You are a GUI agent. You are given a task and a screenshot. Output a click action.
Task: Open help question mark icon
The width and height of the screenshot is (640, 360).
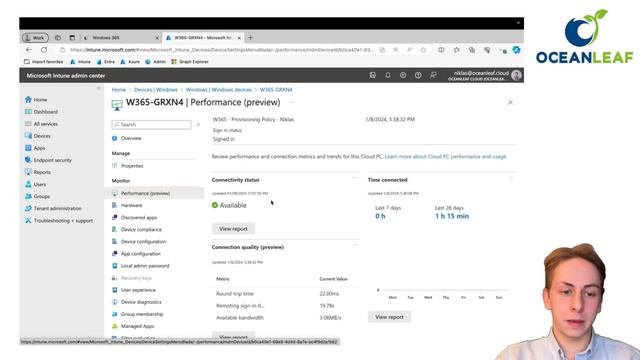pyautogui.click(x=418, y=76)
